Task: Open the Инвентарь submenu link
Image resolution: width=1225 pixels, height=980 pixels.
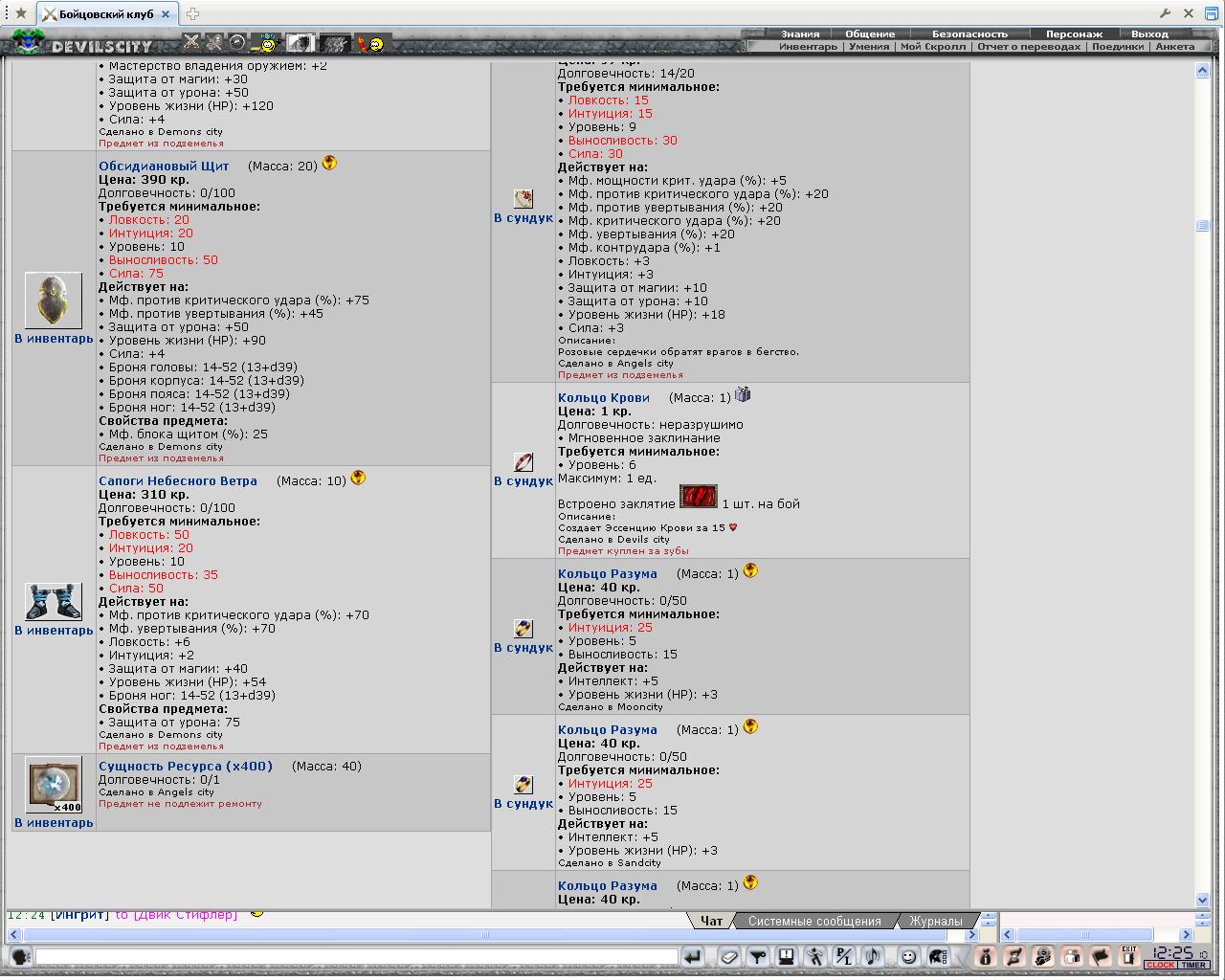Action: pyautogui.click(x=808, y=46)
